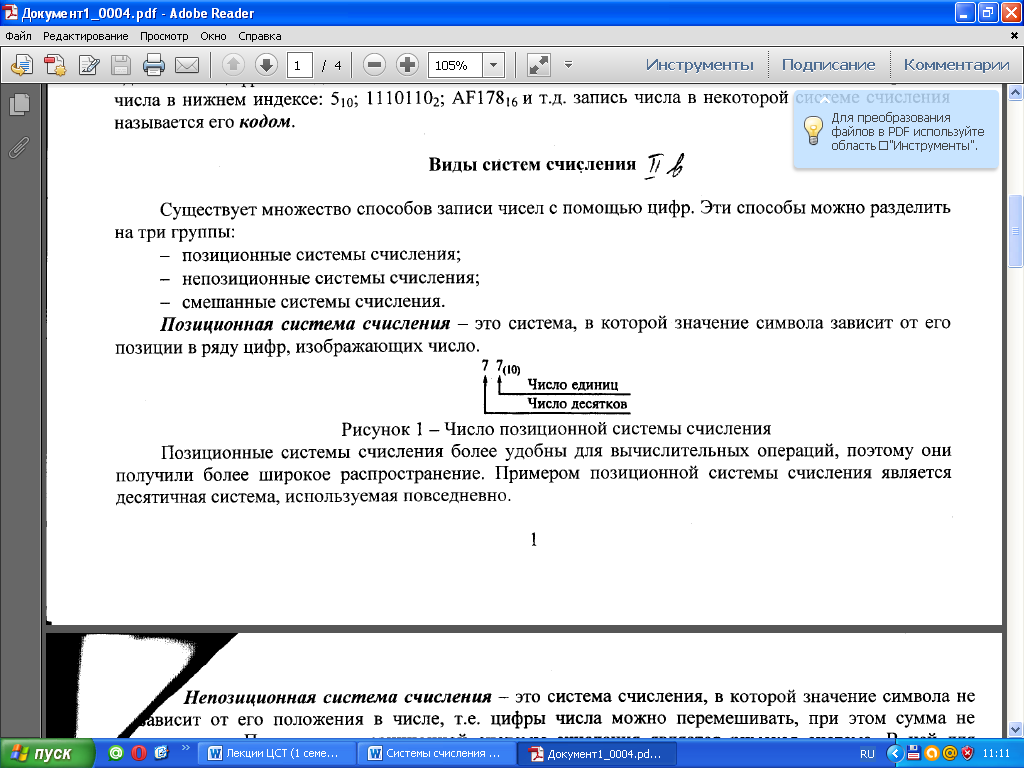Click the figure label 'Число десятков'

pyautogui.click(x=577, y=404)
